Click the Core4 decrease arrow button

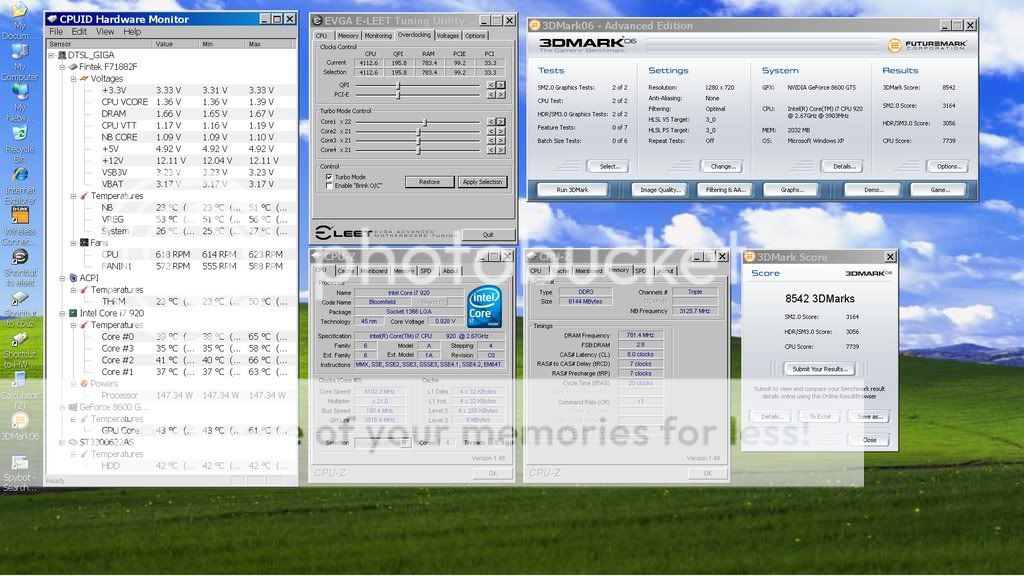491,150
